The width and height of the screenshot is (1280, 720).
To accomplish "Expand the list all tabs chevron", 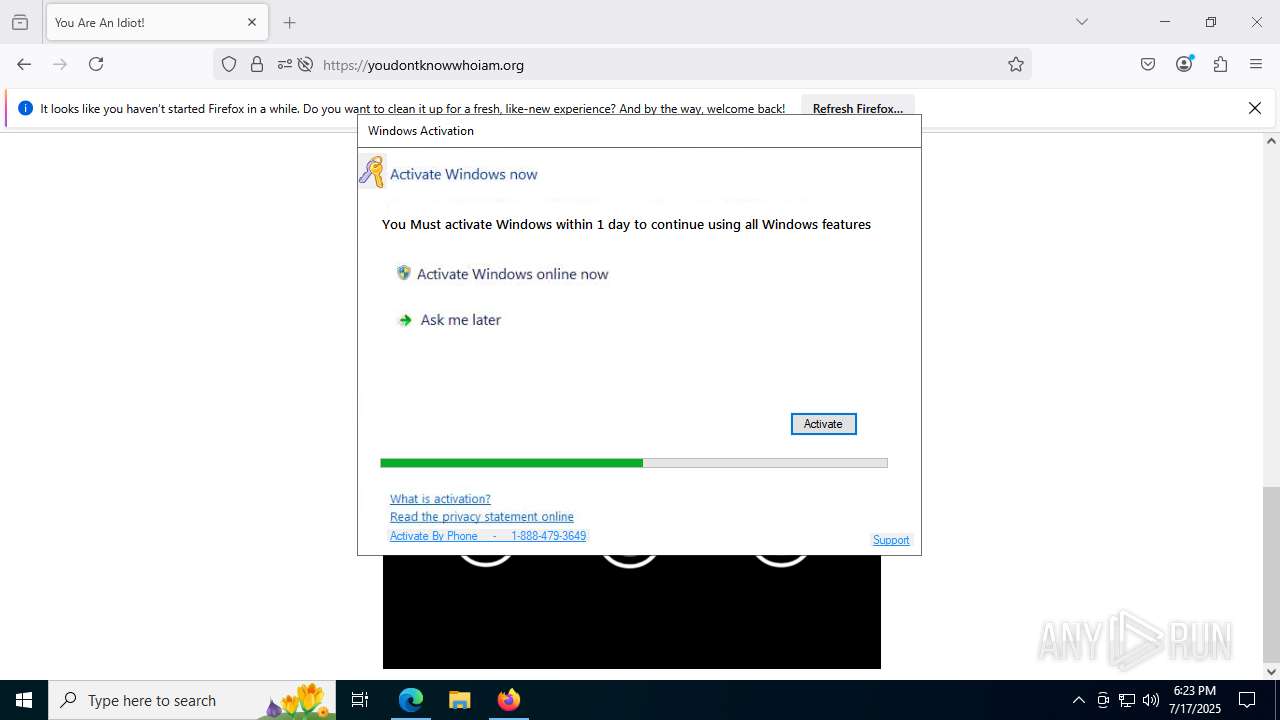I will click(1082, 22).
